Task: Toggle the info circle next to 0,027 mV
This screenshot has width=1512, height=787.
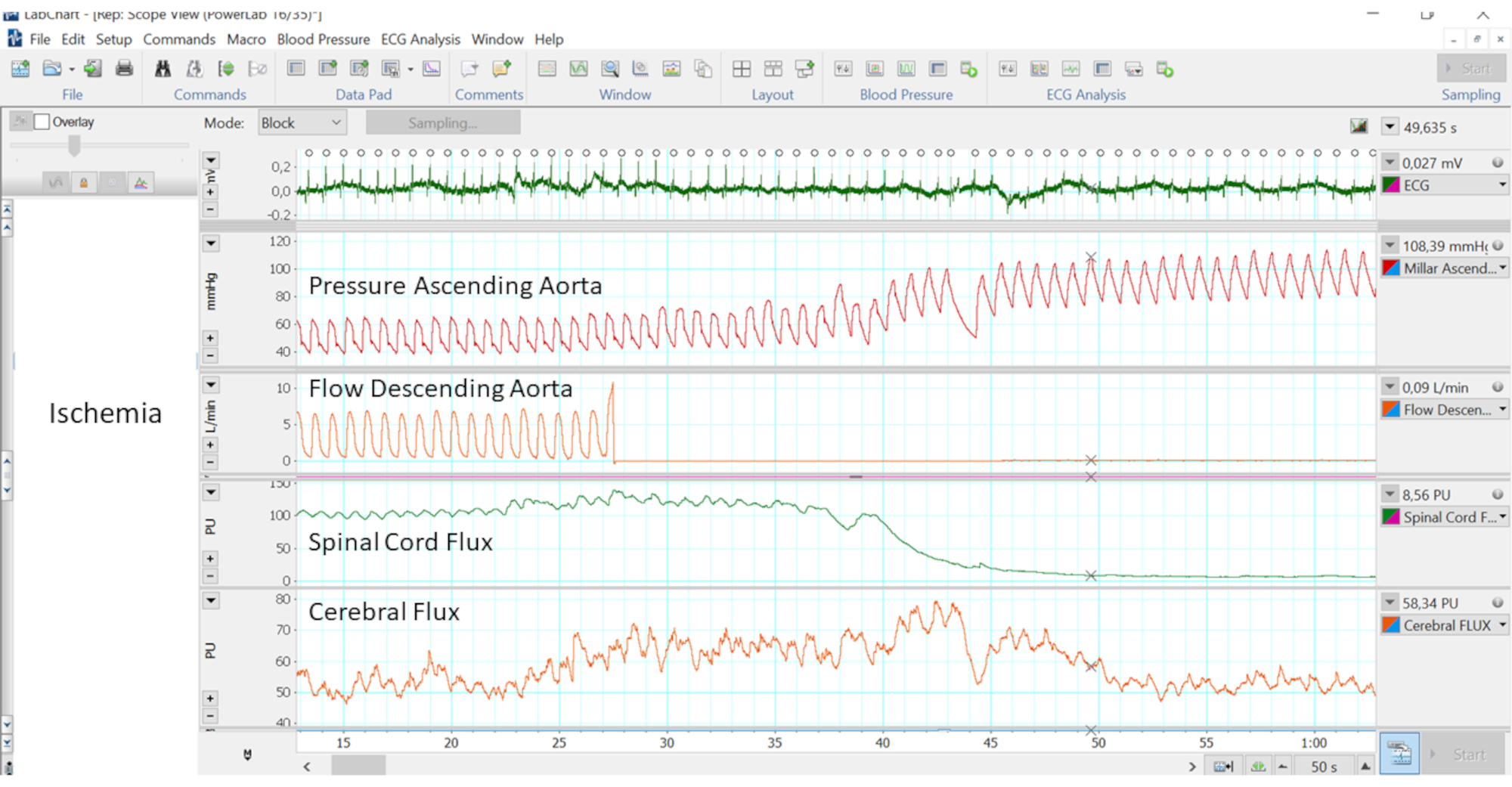Action: coord(1497,163)
